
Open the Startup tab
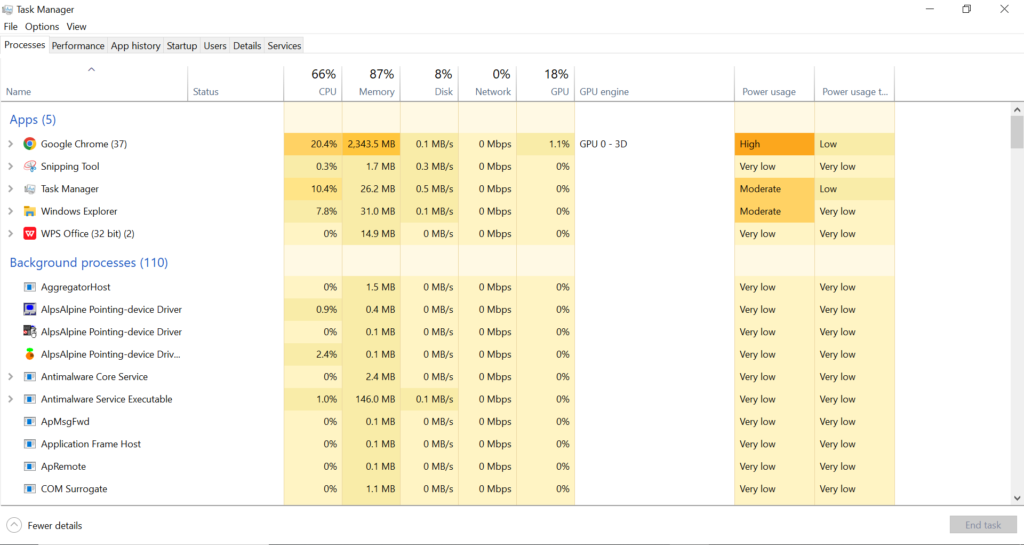pos(181,45)
